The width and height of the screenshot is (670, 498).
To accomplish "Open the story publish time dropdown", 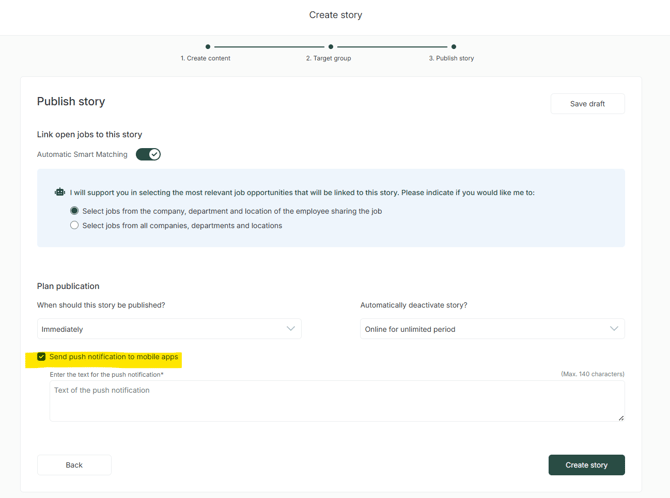I will [x=169, y=329].
